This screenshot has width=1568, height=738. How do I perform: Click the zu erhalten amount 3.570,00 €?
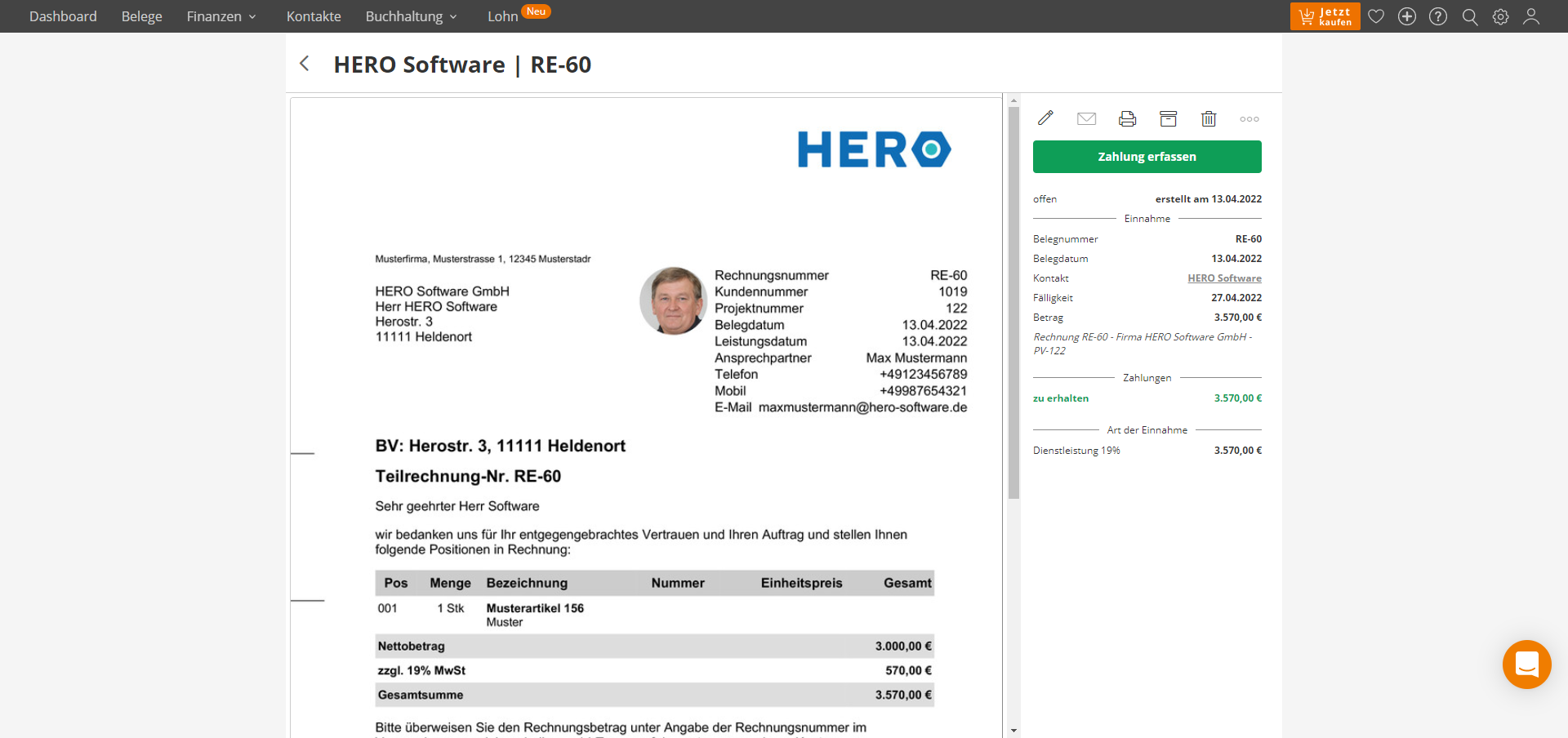click(x=1237, y=398)
